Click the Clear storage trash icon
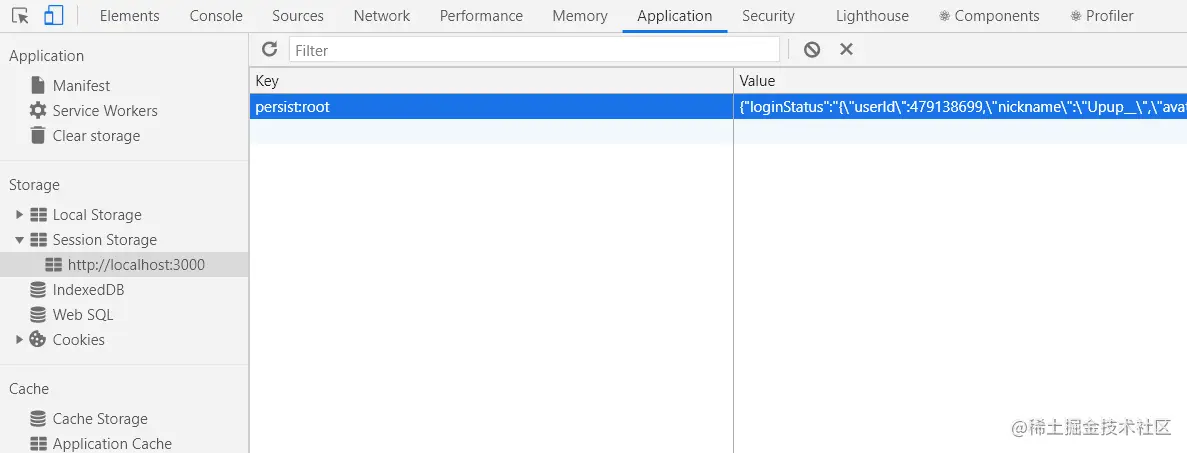Screen dimensions: 1187x453 [38, 136]
